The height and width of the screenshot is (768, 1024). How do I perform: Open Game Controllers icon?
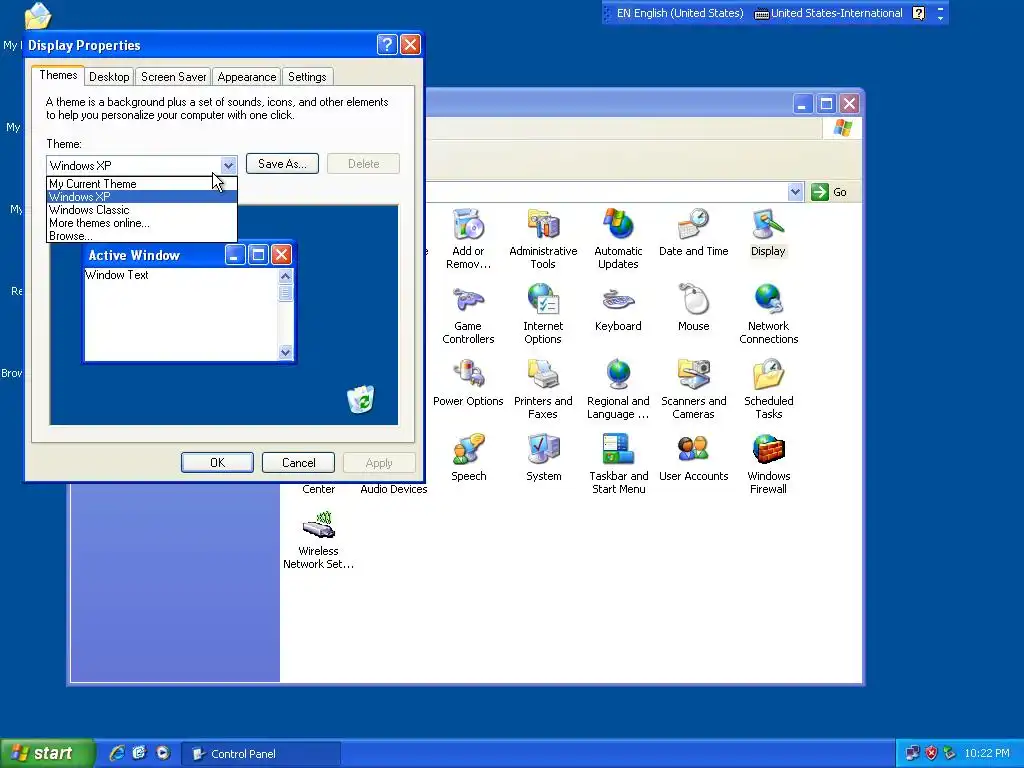(468, 314)
